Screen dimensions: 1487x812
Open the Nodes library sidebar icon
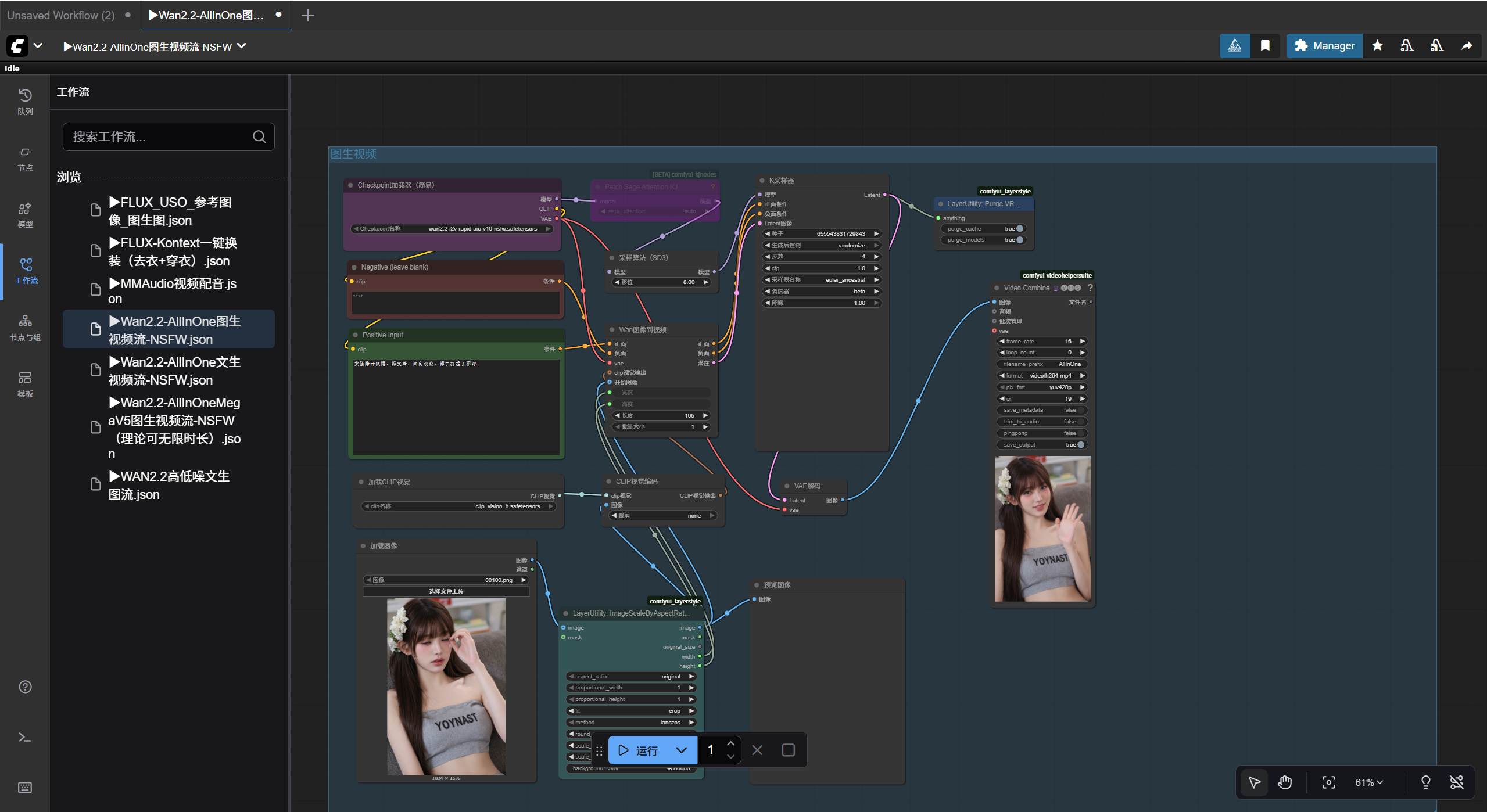tap(25, 157)
